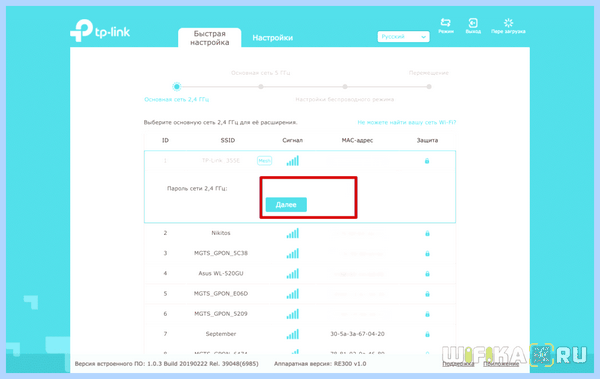Click signal bars for September network
The image size is (600, 379).
tap(292, 334)
